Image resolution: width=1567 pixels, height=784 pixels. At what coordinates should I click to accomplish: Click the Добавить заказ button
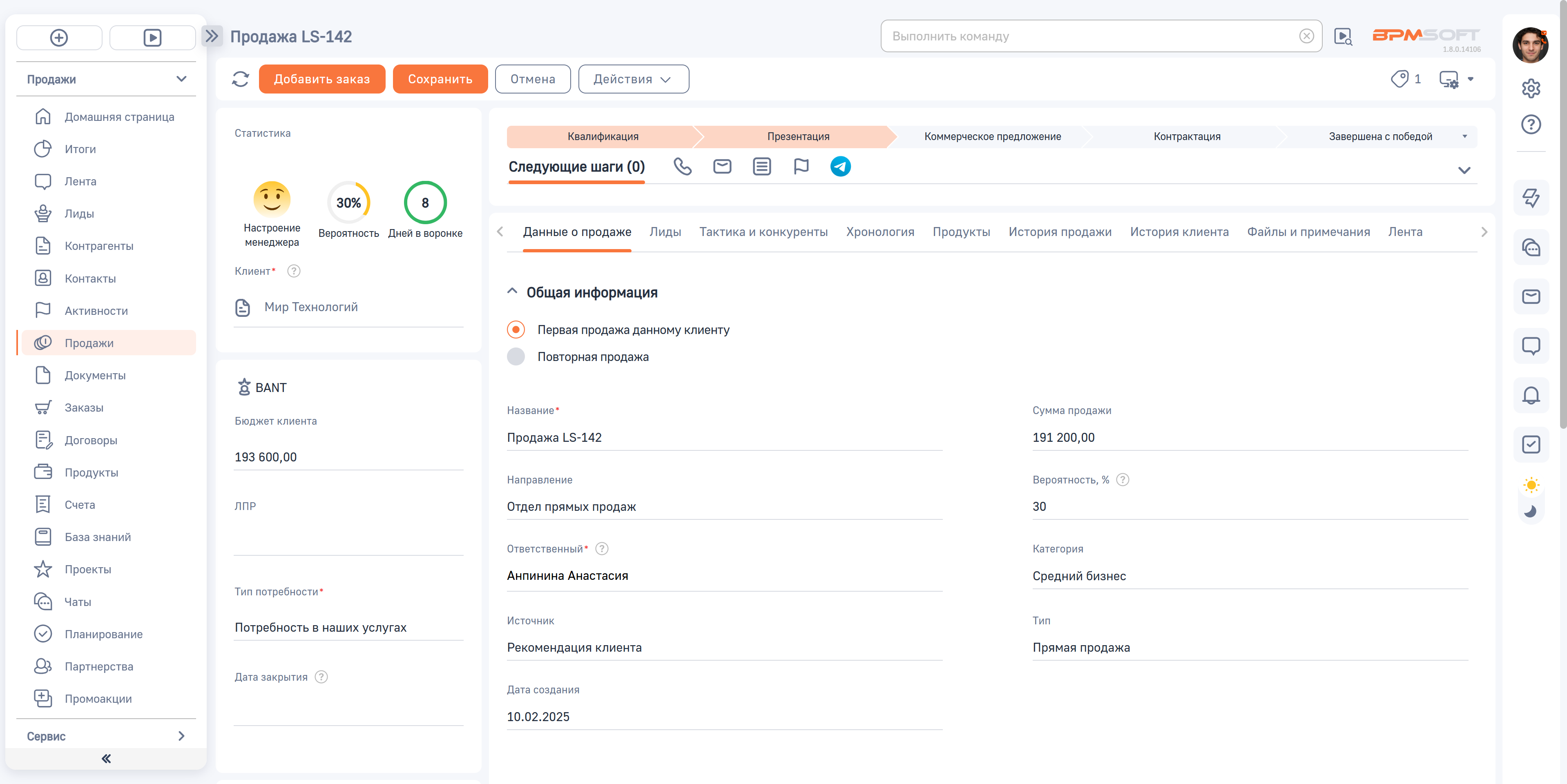[322, 79]
